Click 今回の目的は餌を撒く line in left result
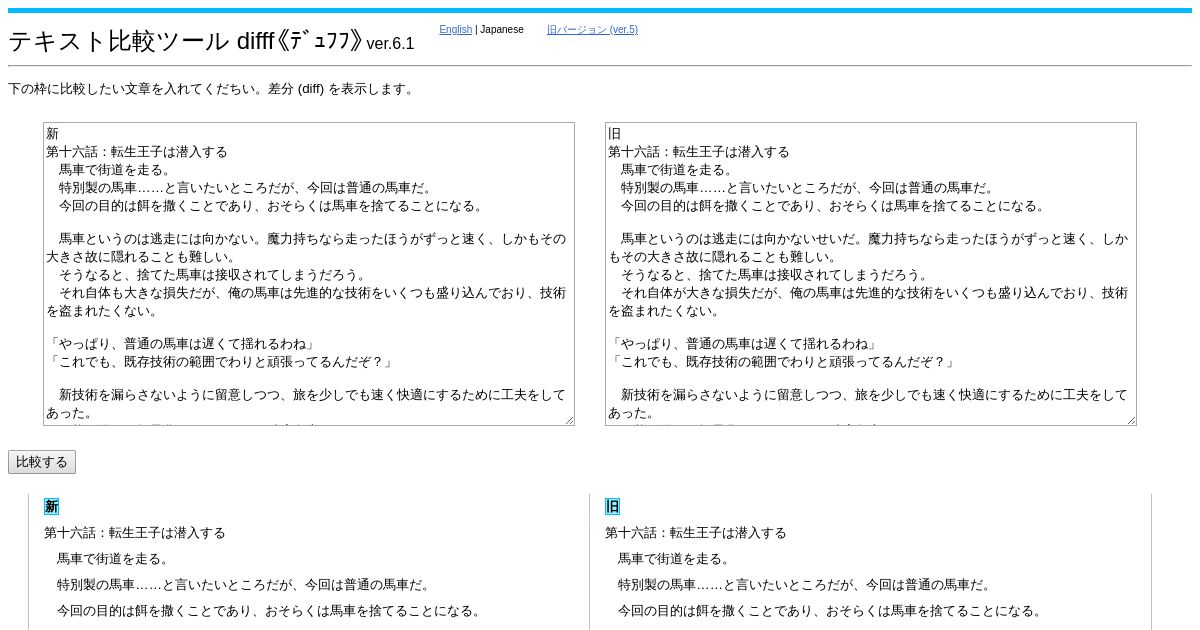Image resolution: width=1200 pixels, height=630 pixels. point(270,611)
